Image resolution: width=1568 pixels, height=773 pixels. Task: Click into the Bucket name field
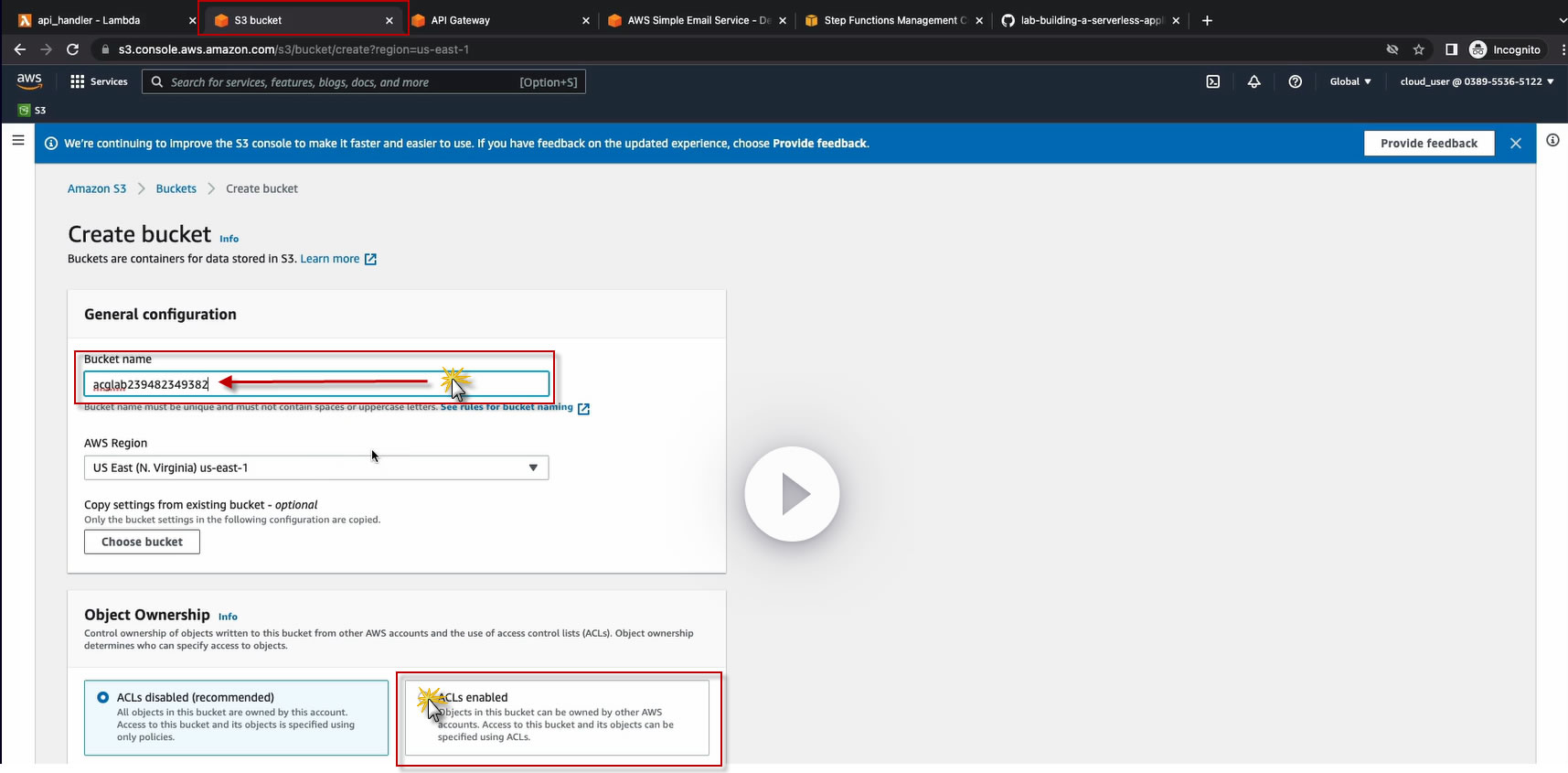(316, 384)
